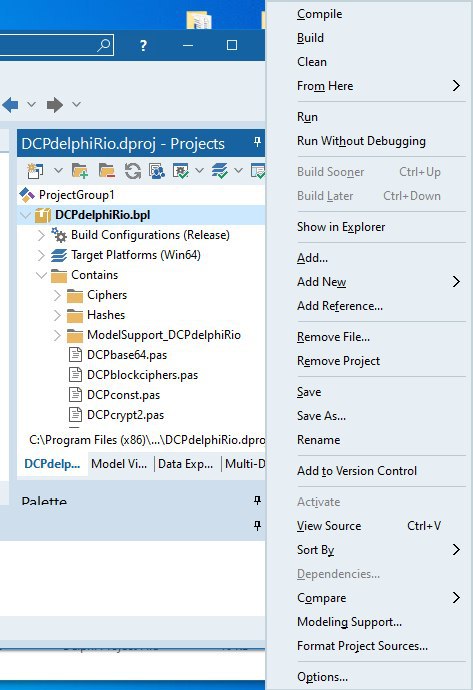Choose Format Project Sources...
The height and width of the screenshot is (690, 473).
click(362, 646)
